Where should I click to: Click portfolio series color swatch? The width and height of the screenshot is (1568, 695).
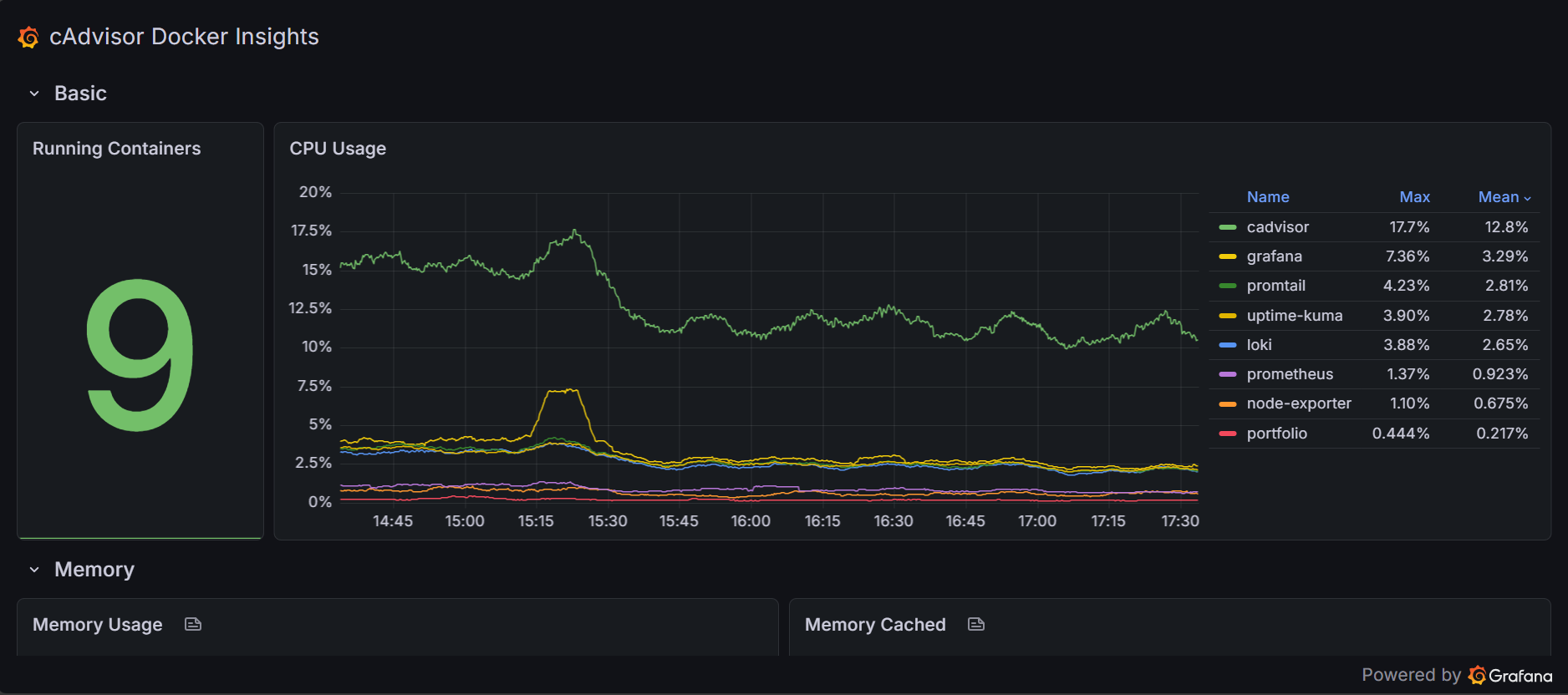click(1228, 434)
